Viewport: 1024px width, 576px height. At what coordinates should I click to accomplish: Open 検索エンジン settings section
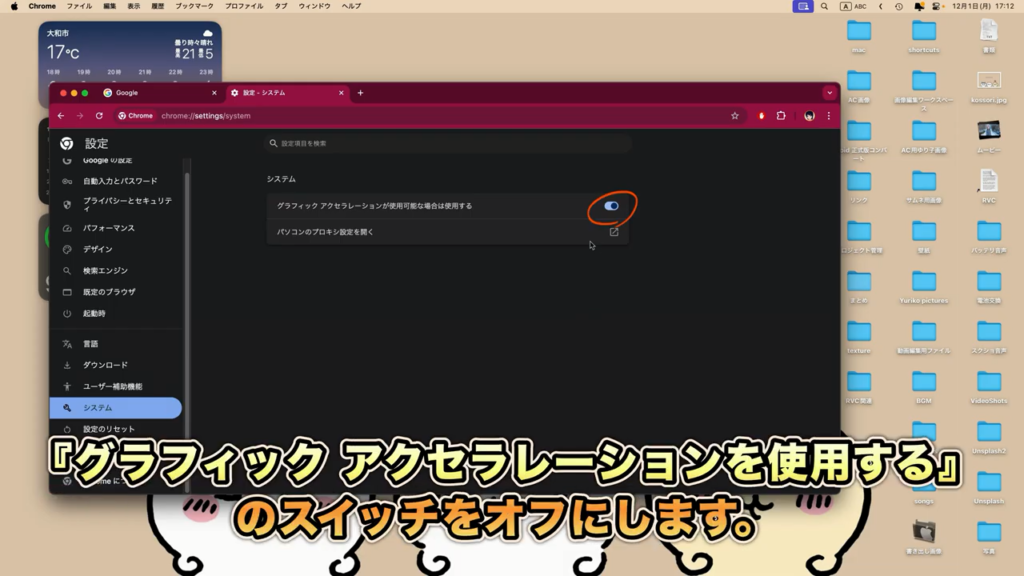tap(105, 271)
